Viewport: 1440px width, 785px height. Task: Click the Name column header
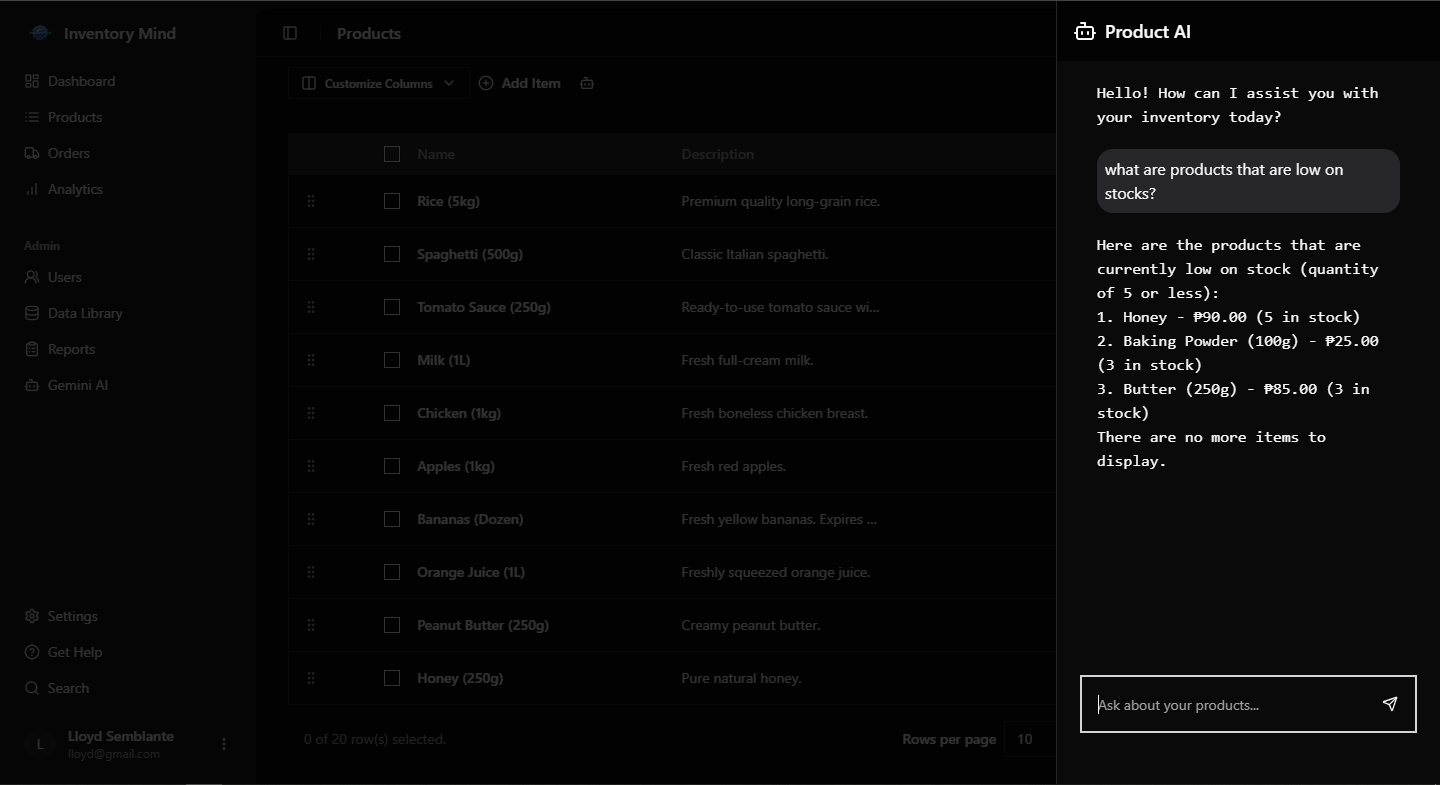[x=436, y=154]
